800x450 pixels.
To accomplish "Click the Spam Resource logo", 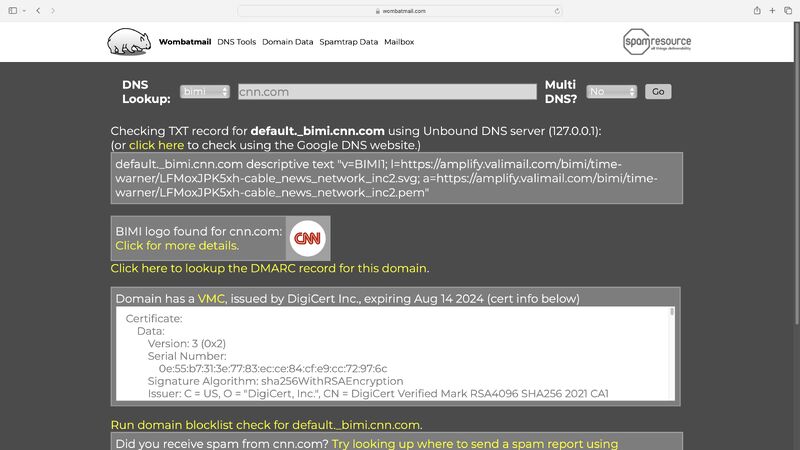I will [x=657, y=42].
